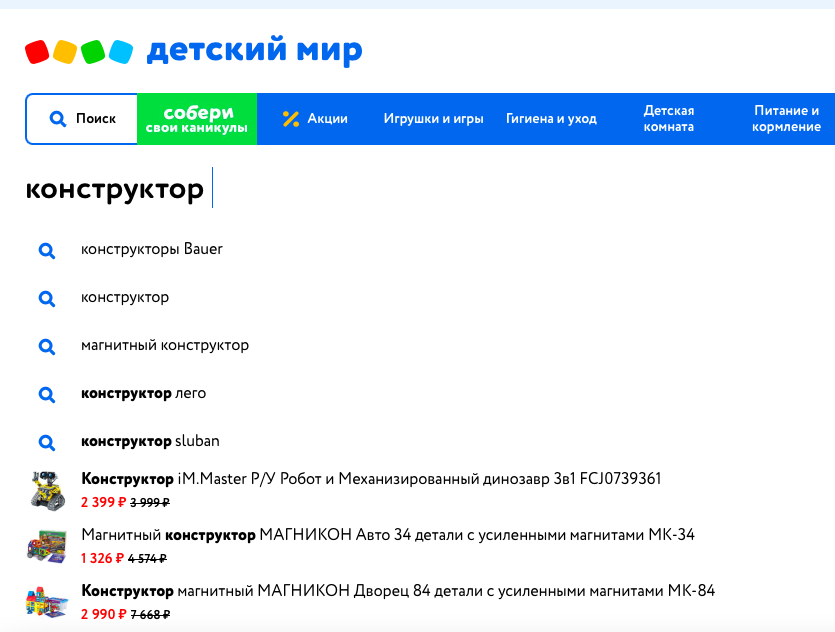
Task: Open Питание и кормление category
Action: point(786,119)
